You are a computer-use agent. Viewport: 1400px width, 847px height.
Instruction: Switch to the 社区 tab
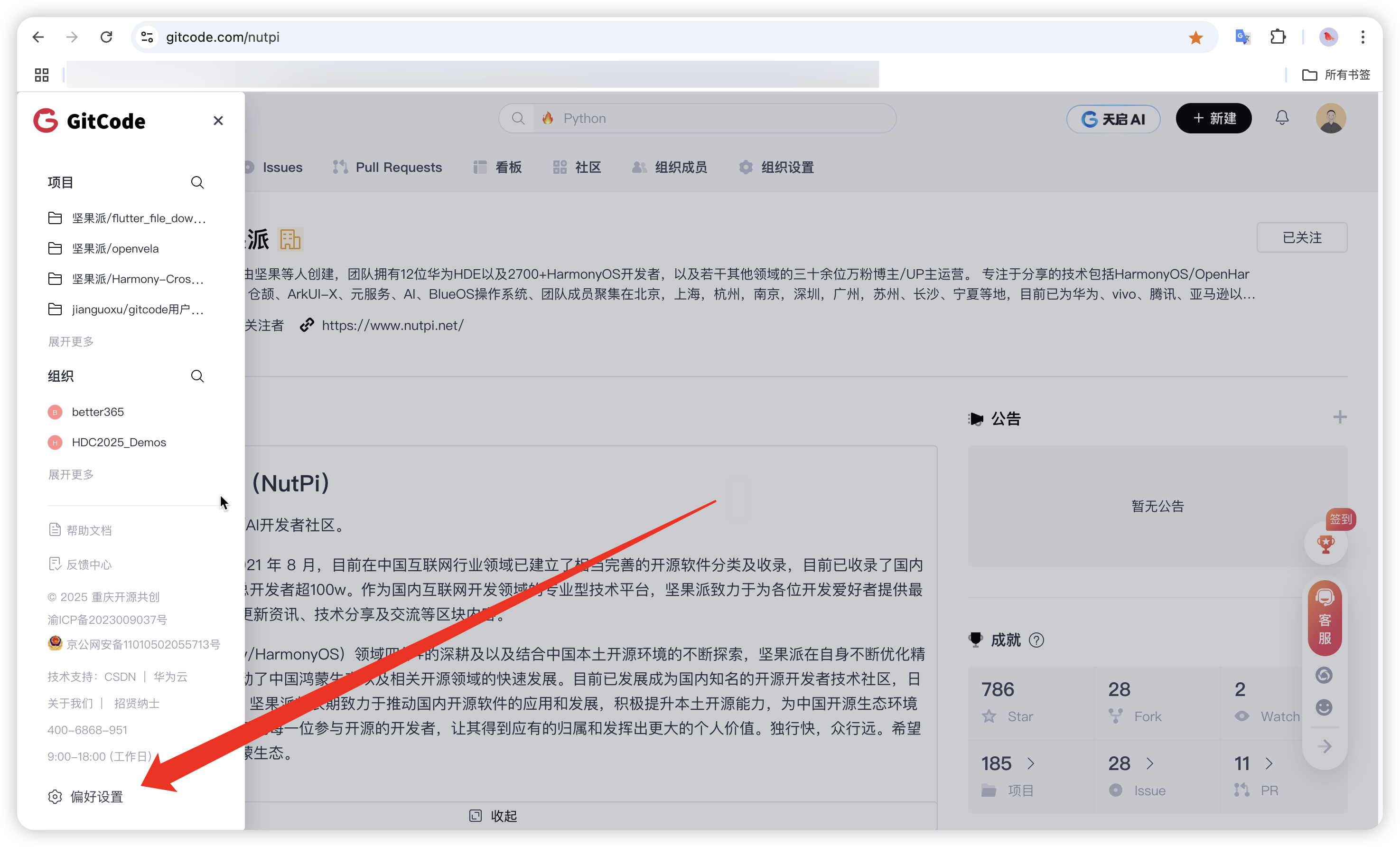coord(577,167)
